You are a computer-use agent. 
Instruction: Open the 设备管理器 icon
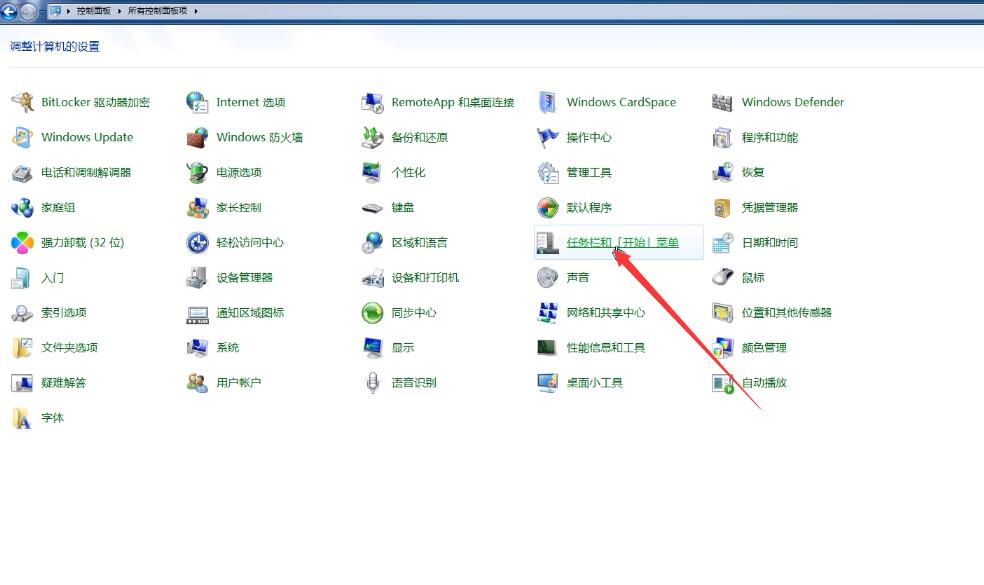[x=197, y=277]
